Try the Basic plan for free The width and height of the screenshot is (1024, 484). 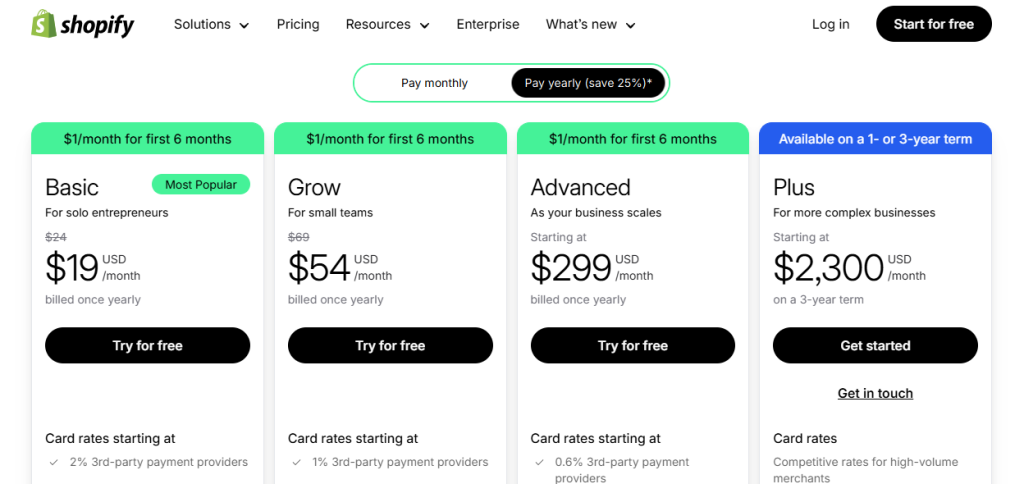(x=147, y=345)
